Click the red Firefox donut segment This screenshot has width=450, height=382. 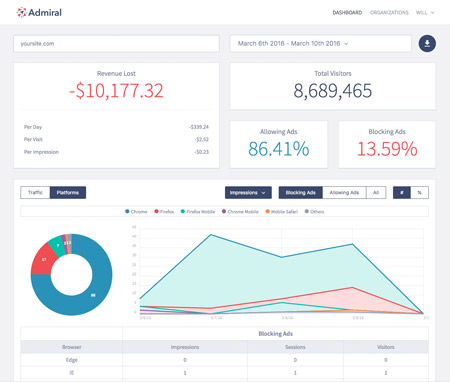43,260
